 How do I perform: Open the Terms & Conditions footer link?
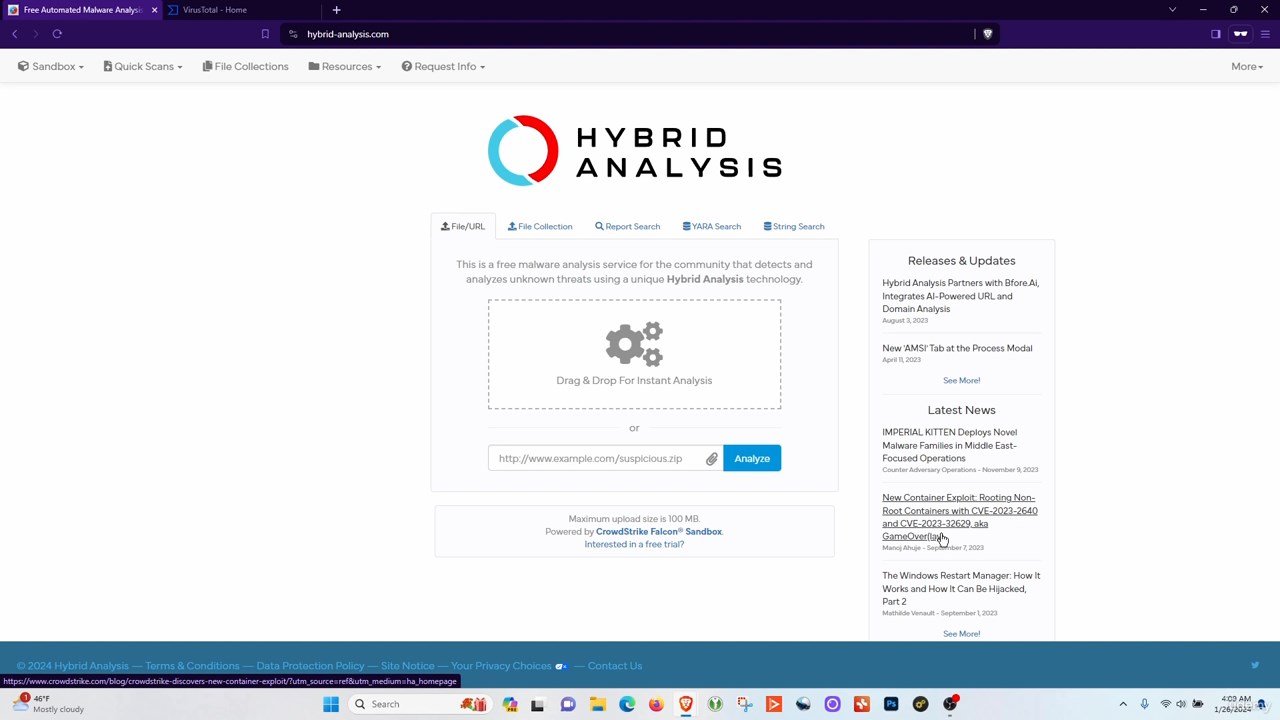click(192, 666)
